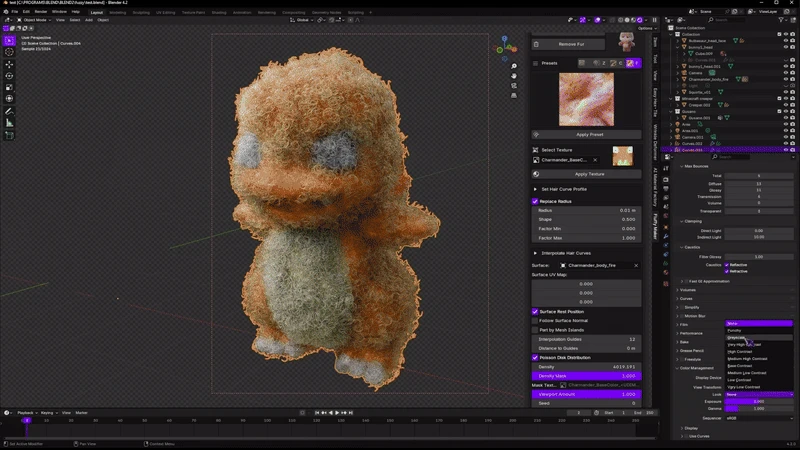Expand the Volumes panel
Image resolution: width=800 pixels, height=450 pixels.
(678, 290)
